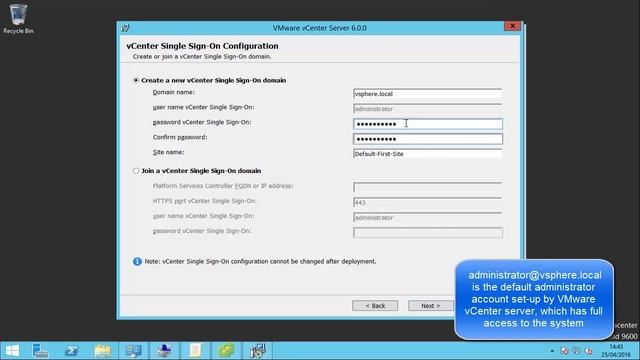The height and width of the screenshot is (360, 640).
Task: Click the password vCenter Single Sign-On field under Create
Action: (x=428, y=124)
